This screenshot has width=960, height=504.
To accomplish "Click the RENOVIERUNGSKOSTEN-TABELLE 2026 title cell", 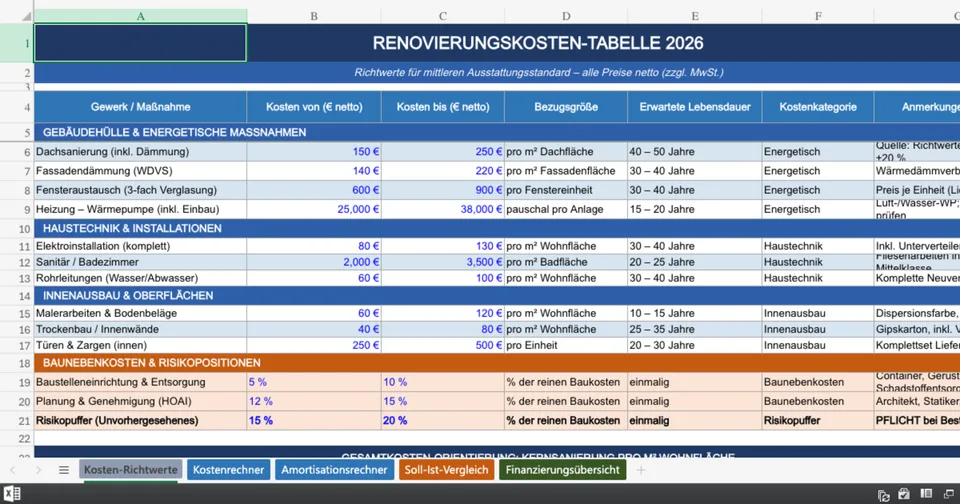I will (x=538, y=43).
